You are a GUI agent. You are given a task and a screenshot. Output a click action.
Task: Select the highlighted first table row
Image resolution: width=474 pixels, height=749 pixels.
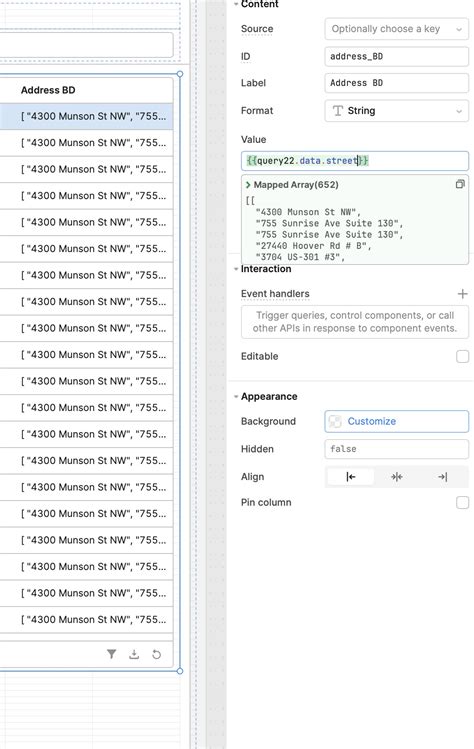point(86,116)
